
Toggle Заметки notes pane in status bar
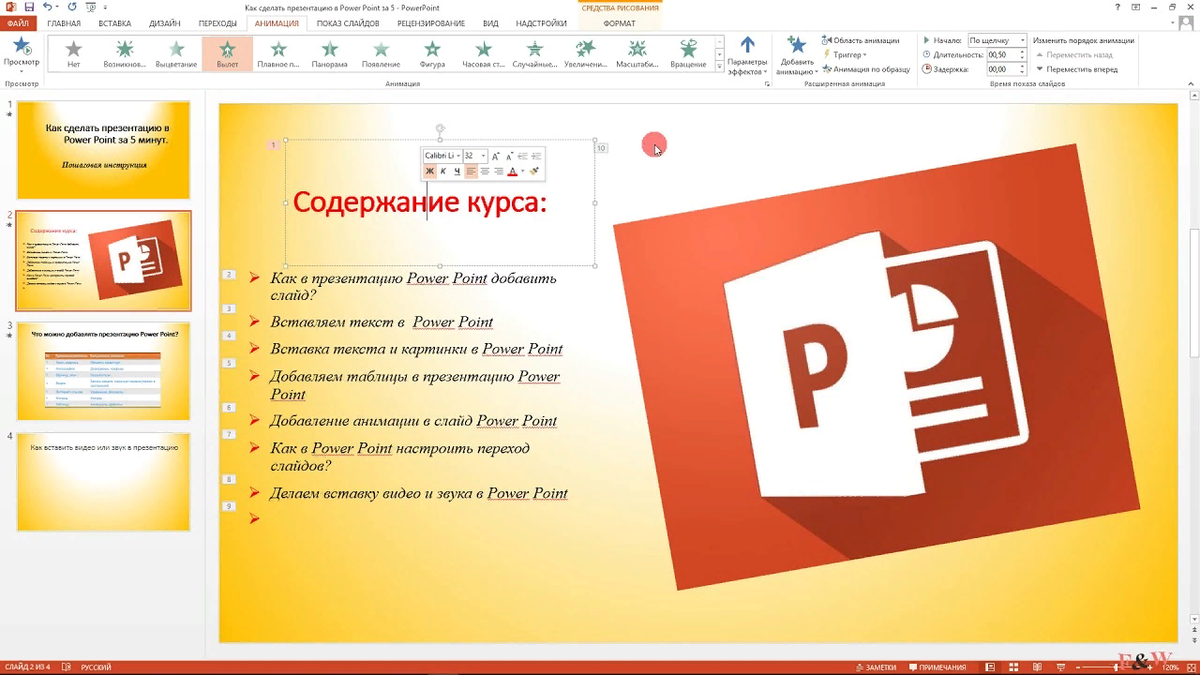click(x=876, y=667)
